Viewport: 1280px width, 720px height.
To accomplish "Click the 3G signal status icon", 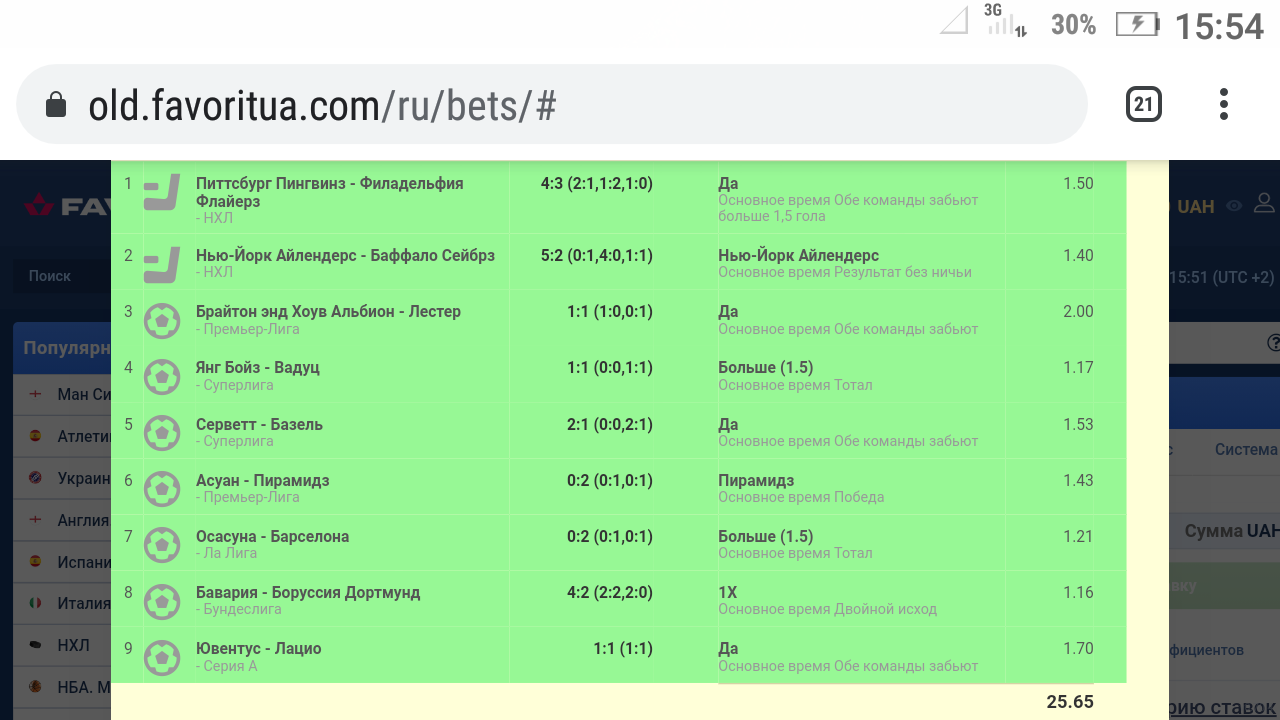I will (x=1006, y=20).
